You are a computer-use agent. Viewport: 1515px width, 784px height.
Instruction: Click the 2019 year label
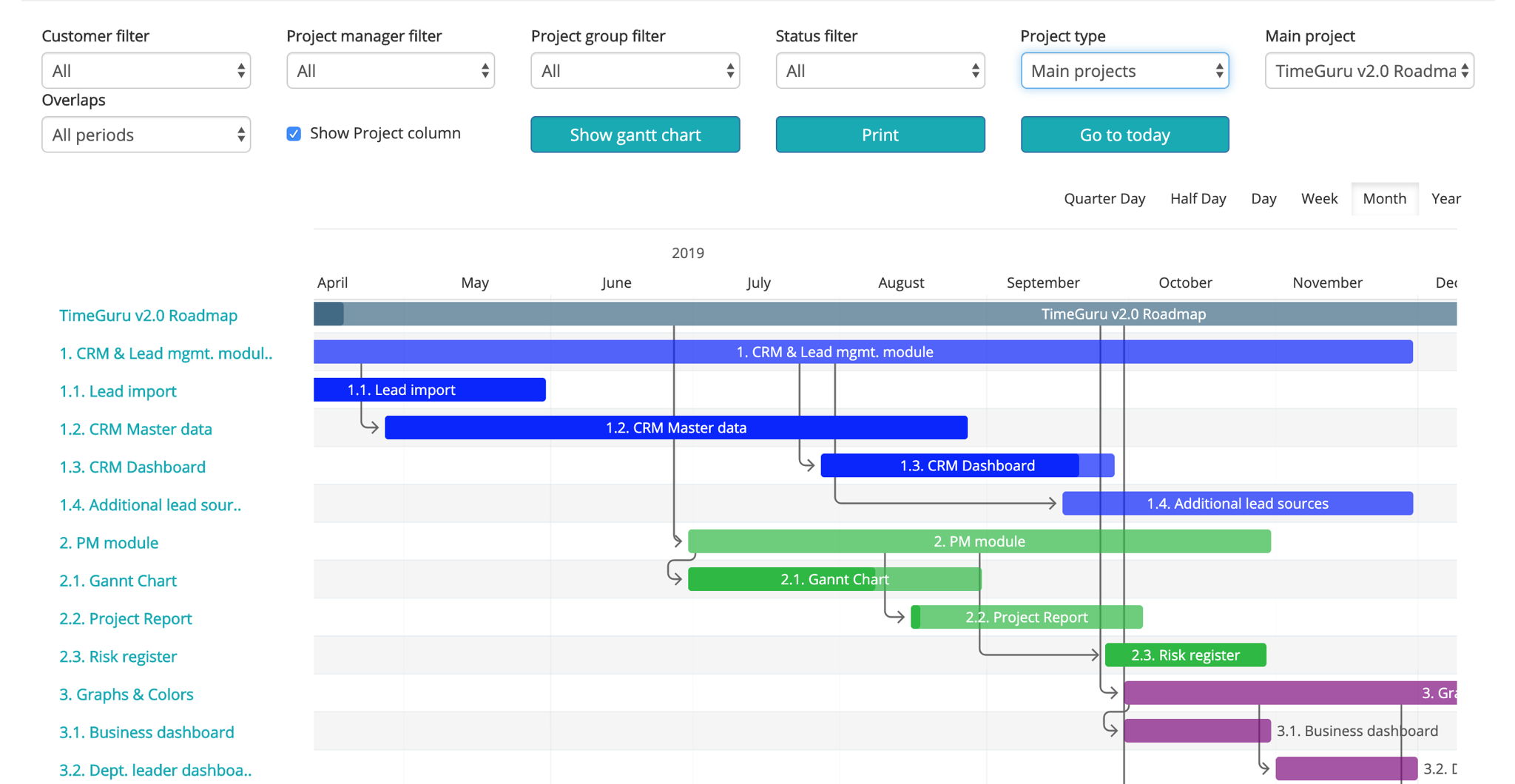688,253
